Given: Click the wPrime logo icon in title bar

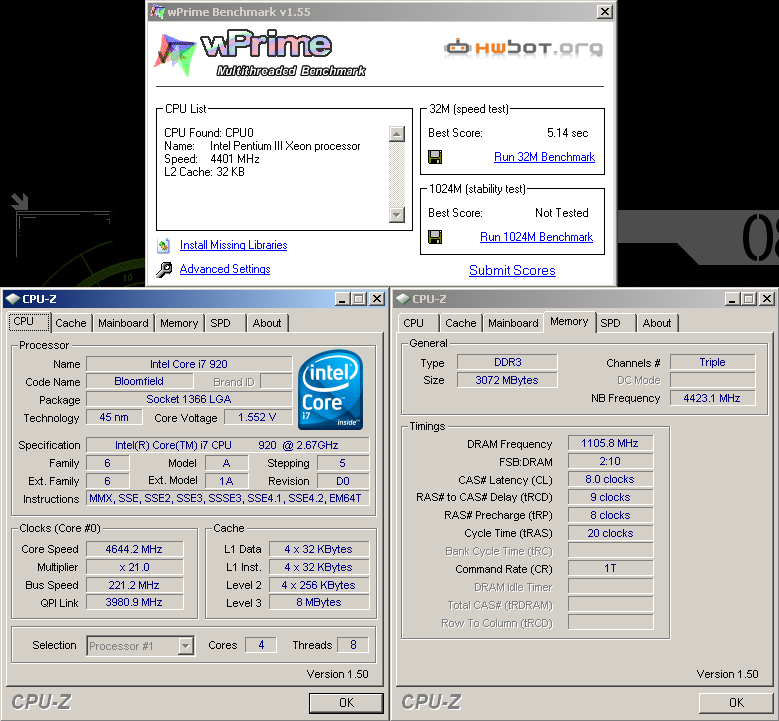Looking at the screenshot, I should pyautogui.click(x=157, y=11).
